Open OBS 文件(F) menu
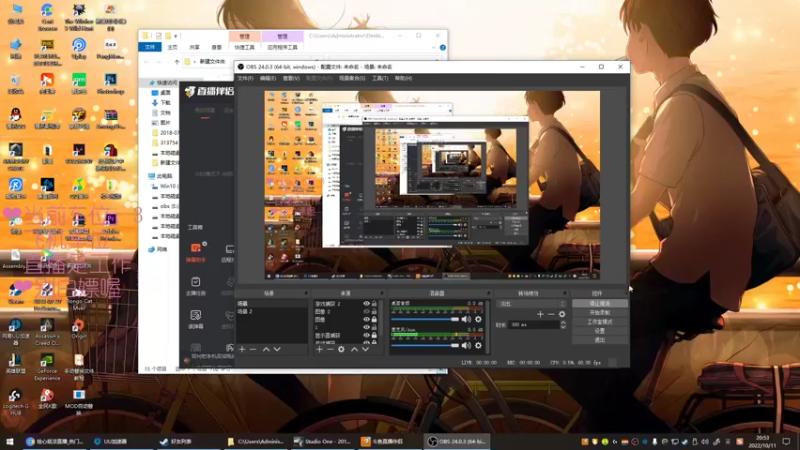This screenshot has height=450, width=800. coord(245,79)
